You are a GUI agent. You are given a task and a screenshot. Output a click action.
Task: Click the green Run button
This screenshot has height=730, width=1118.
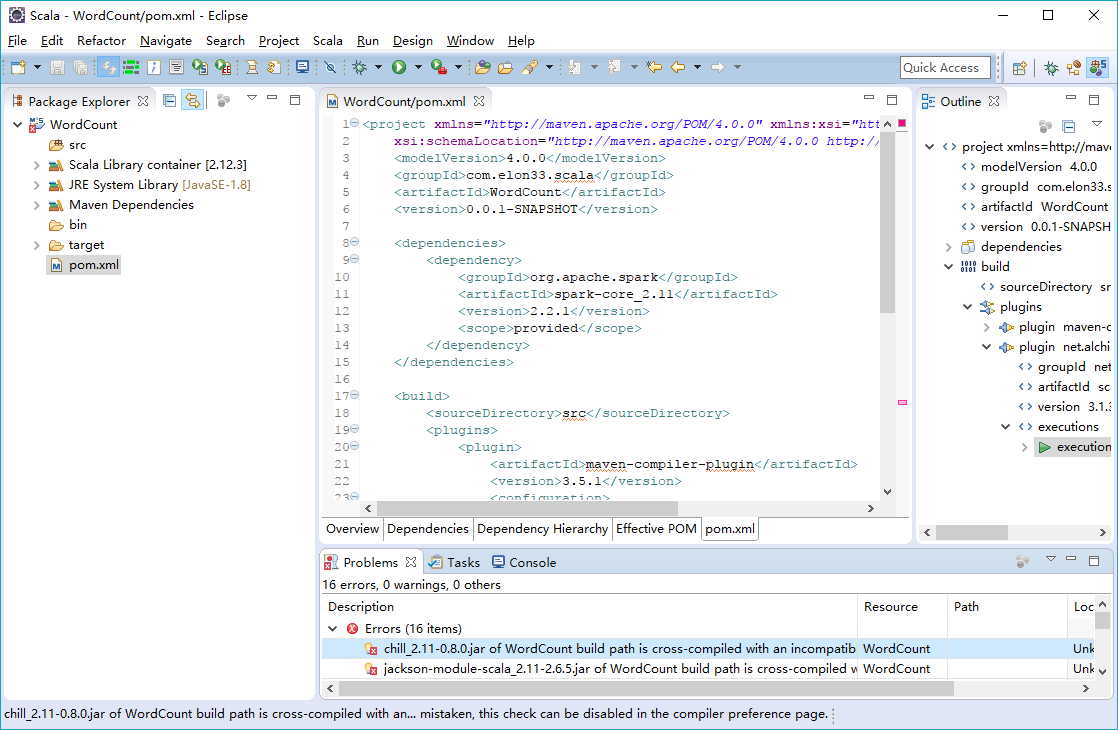(x=399, y=67)
